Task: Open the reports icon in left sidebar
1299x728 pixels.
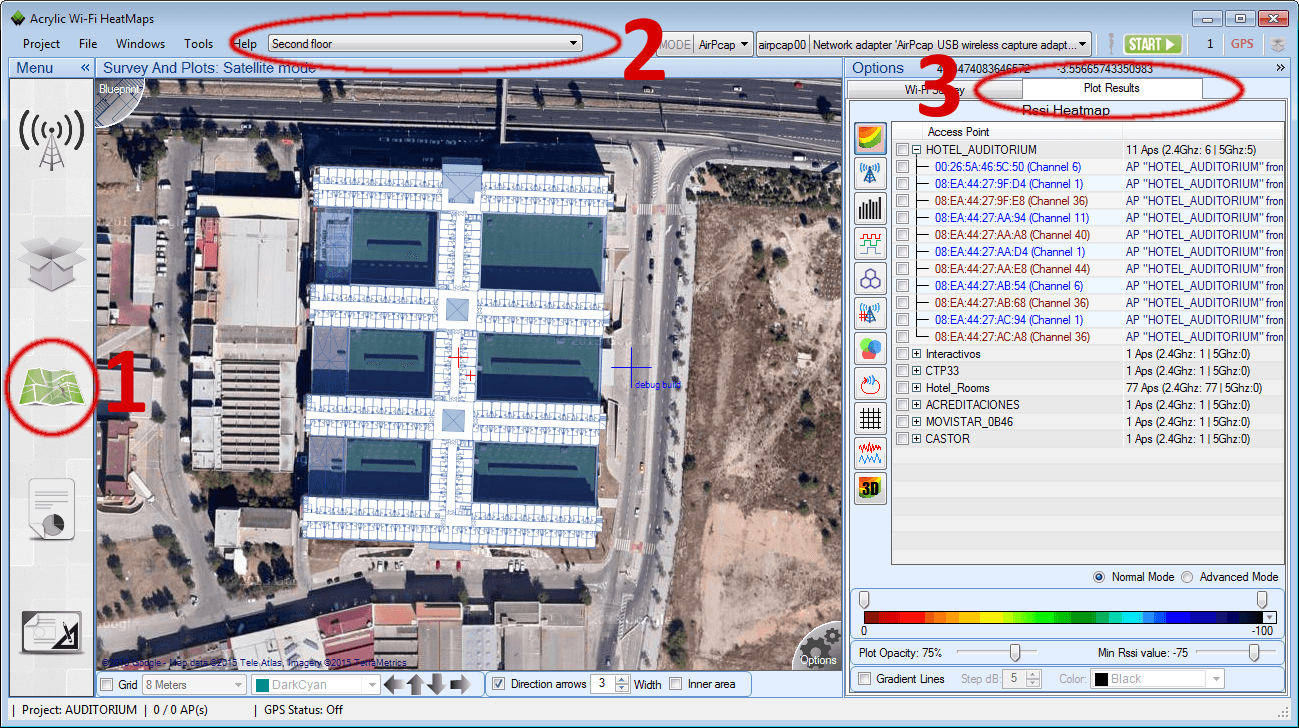Action: 49,510
